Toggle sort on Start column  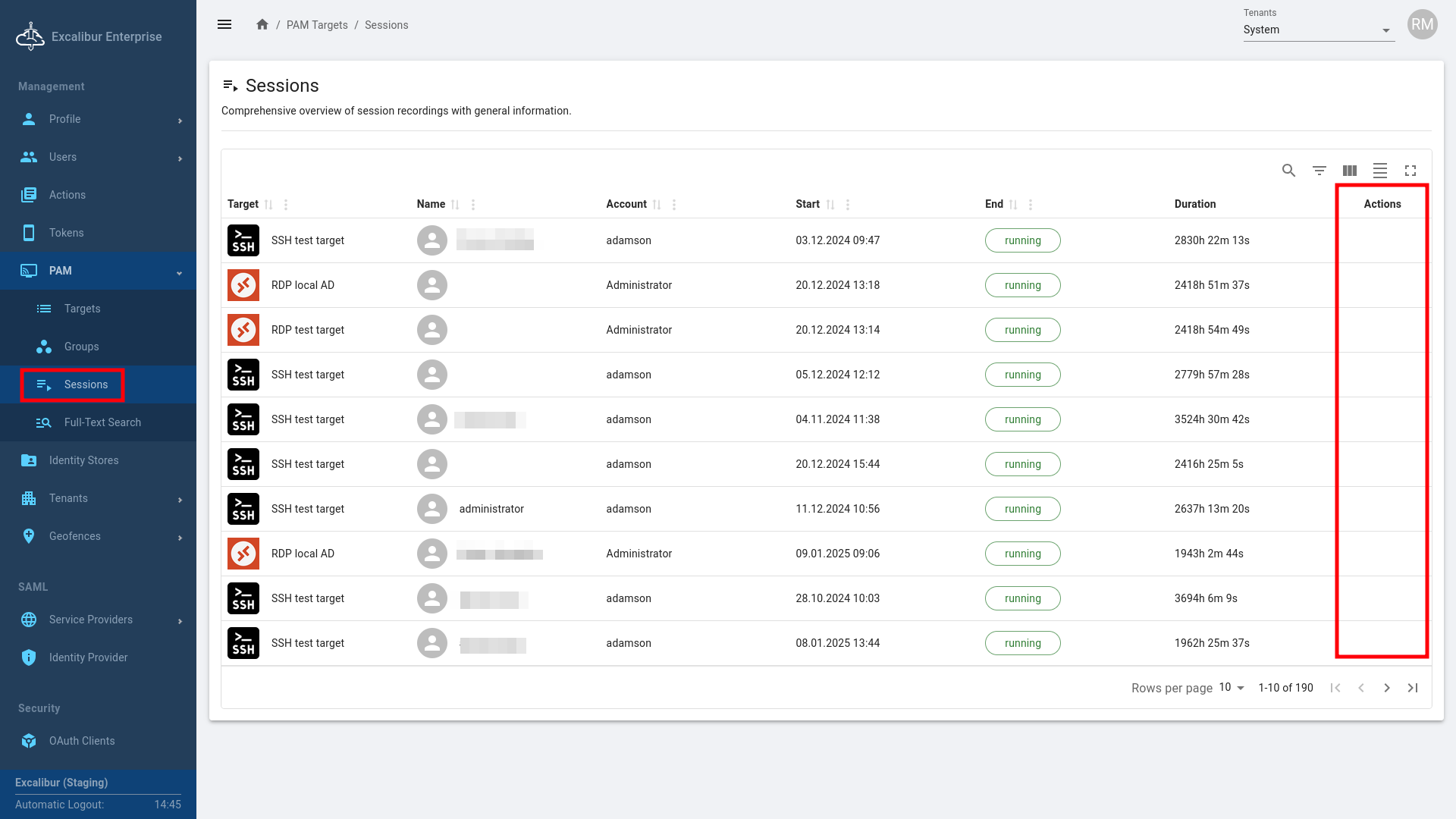point(830,205)
